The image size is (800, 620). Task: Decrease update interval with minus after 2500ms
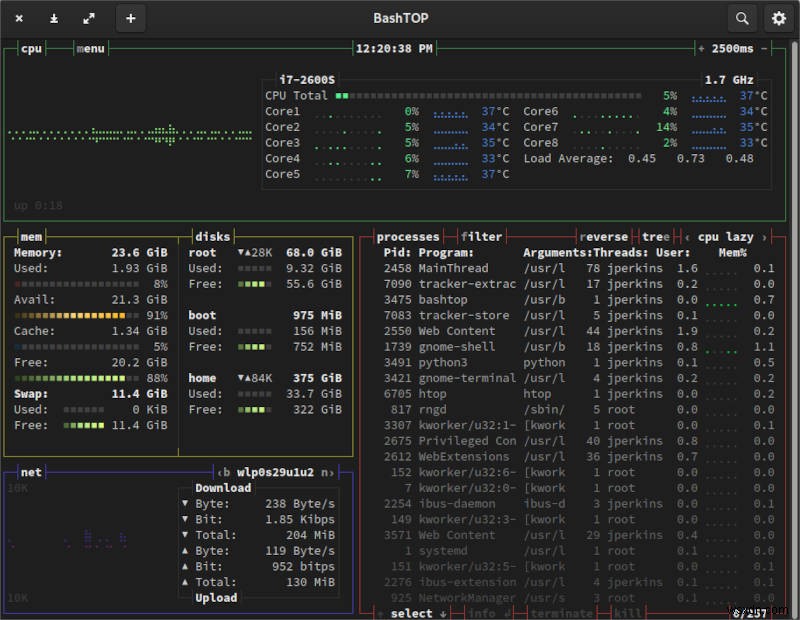coord(764,48)
